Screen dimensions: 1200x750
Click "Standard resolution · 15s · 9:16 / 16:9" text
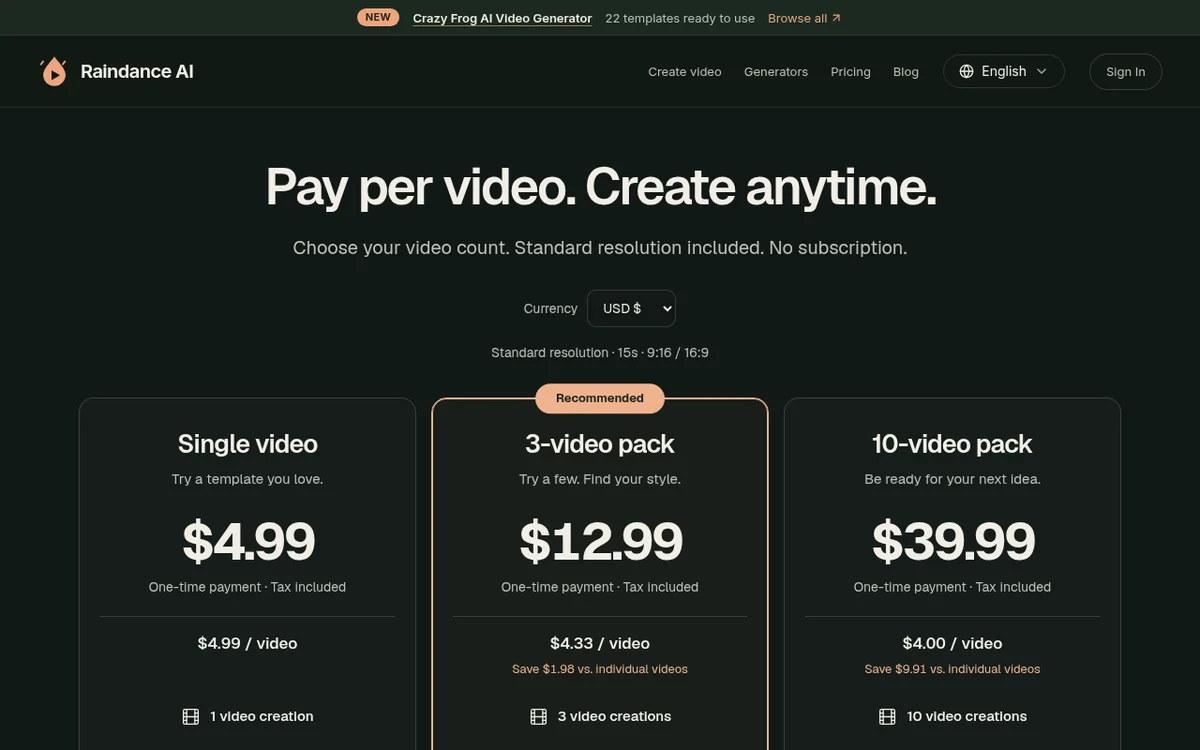[600, 353]
